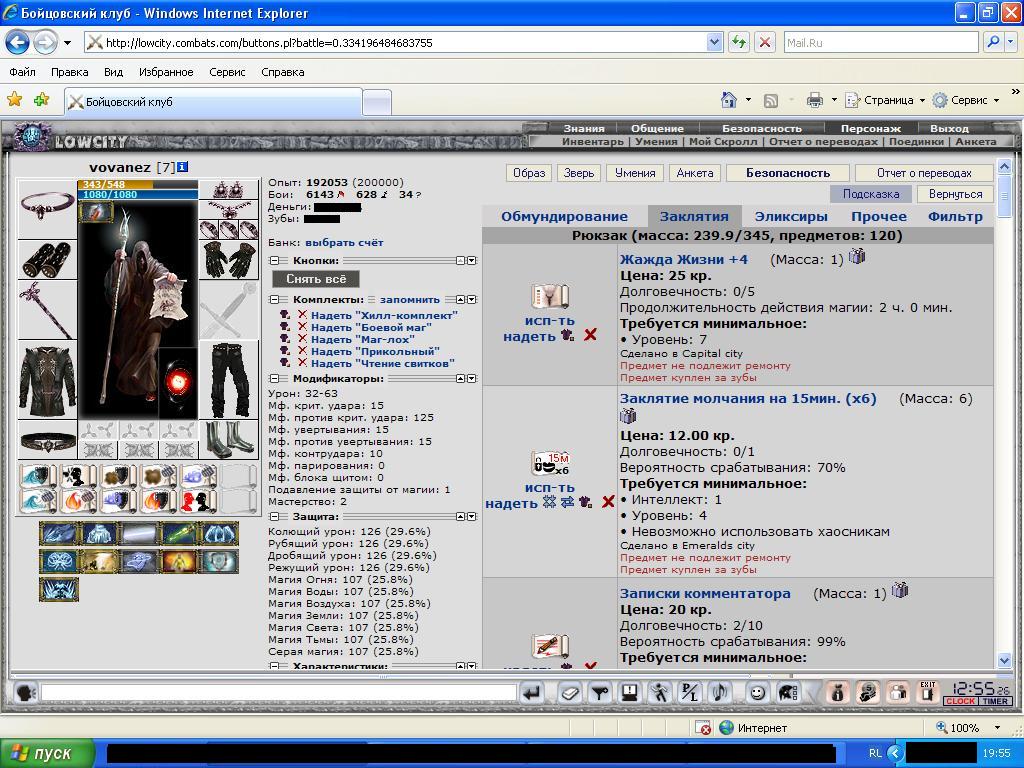Click the blue info icon beside vovanez [7]

(x=183, y=167)
